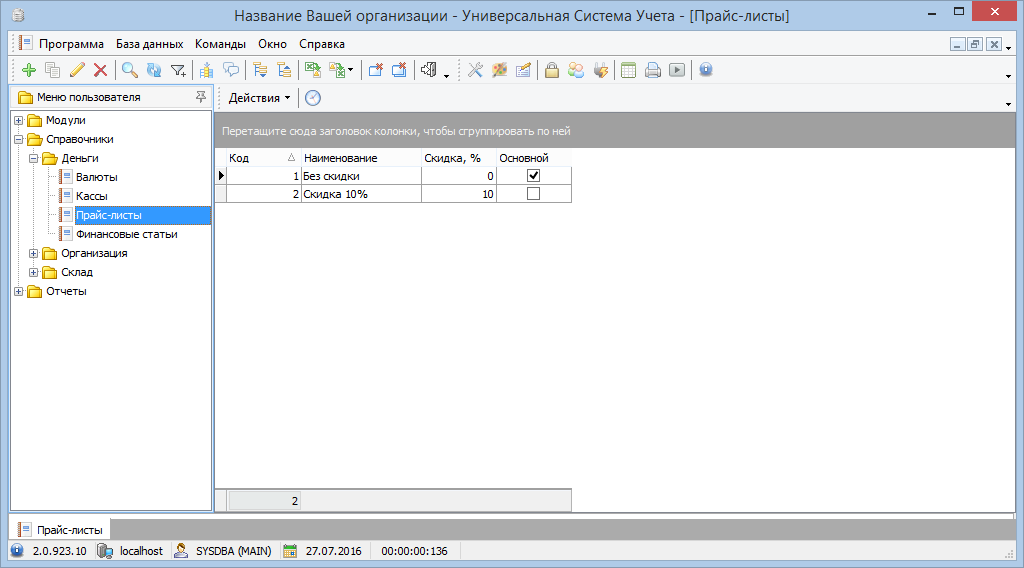Click the funnel filter icon in toolbar
1024x568 pixels.
(178, 70)
